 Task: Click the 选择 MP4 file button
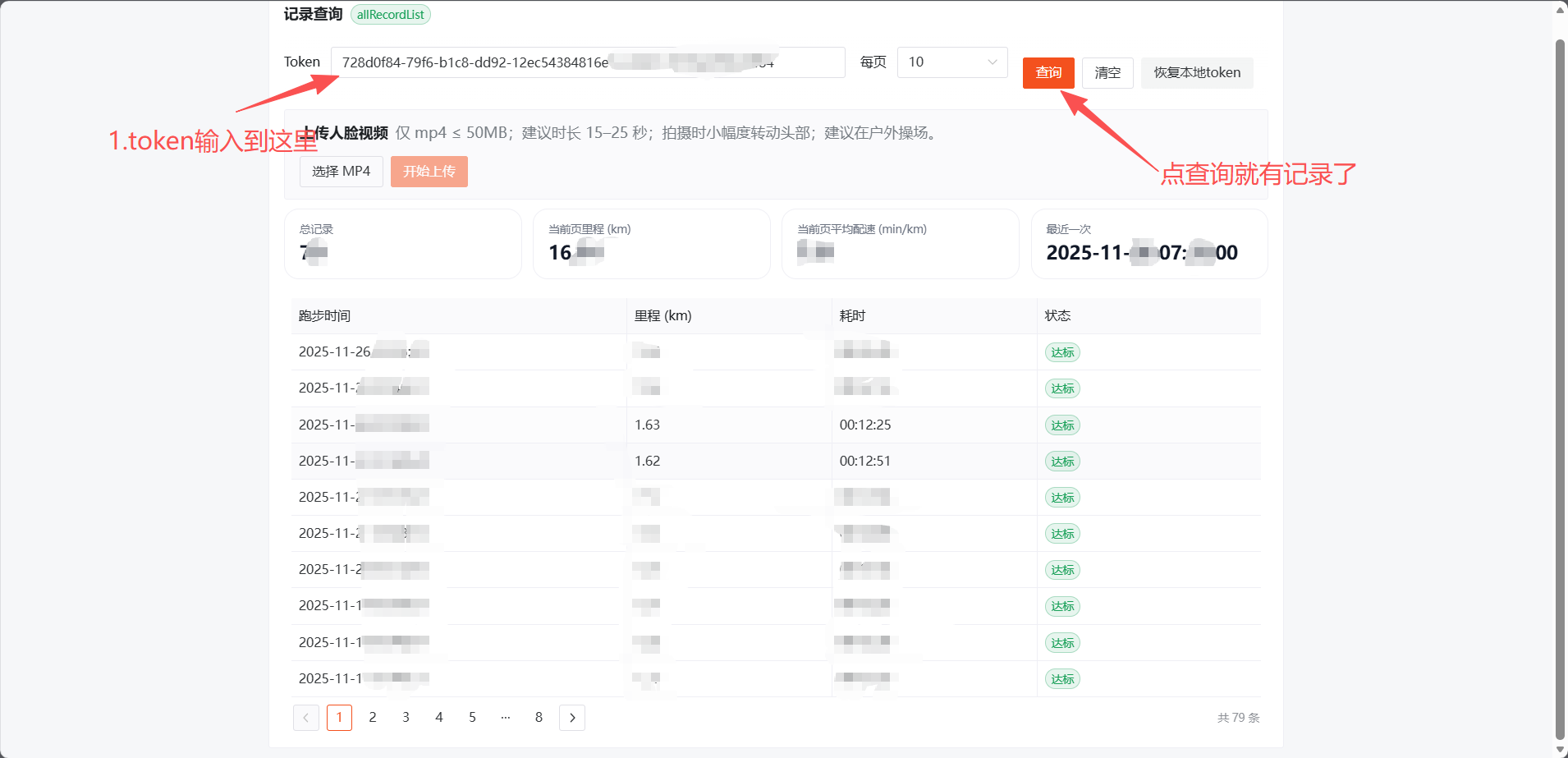pyautogui.click(x=341, y=172)
